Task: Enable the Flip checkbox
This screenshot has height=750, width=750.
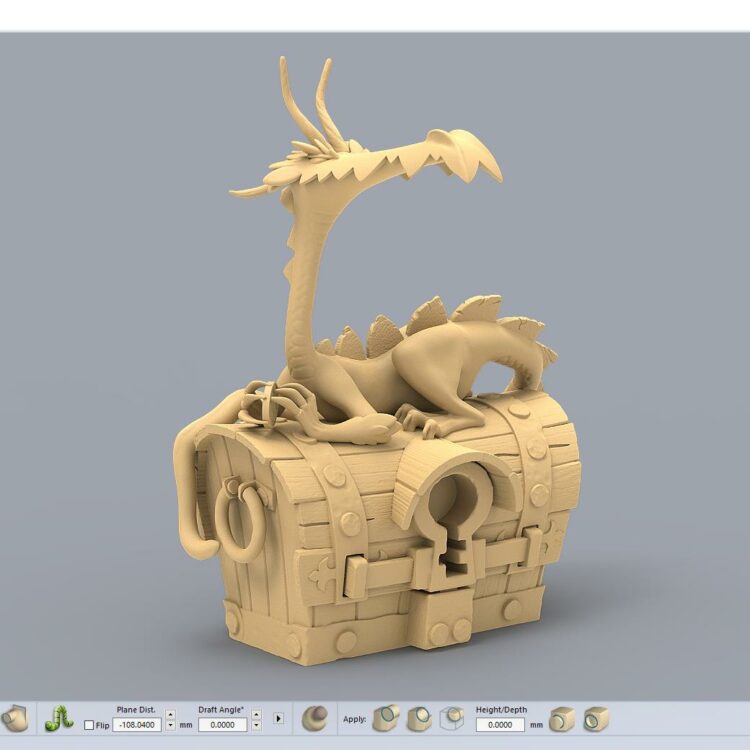Action: [89, 725]
